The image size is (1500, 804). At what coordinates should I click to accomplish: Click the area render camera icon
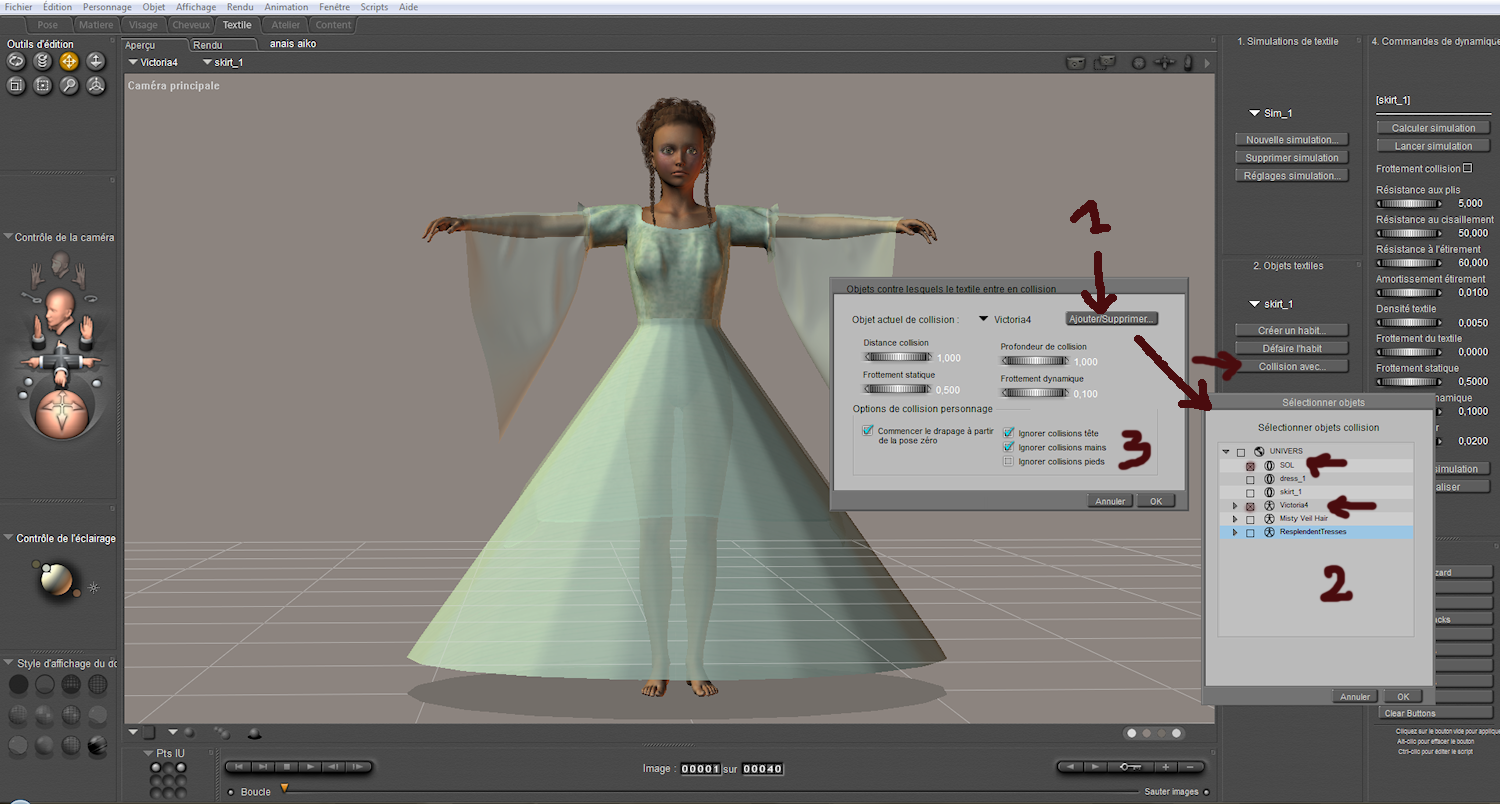[x=1105, y=63]
